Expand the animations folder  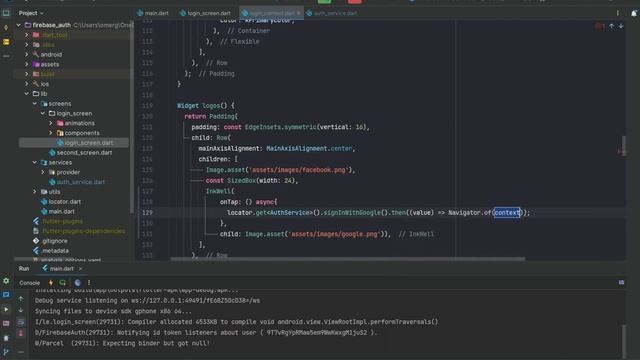click(x=51, y=123)
